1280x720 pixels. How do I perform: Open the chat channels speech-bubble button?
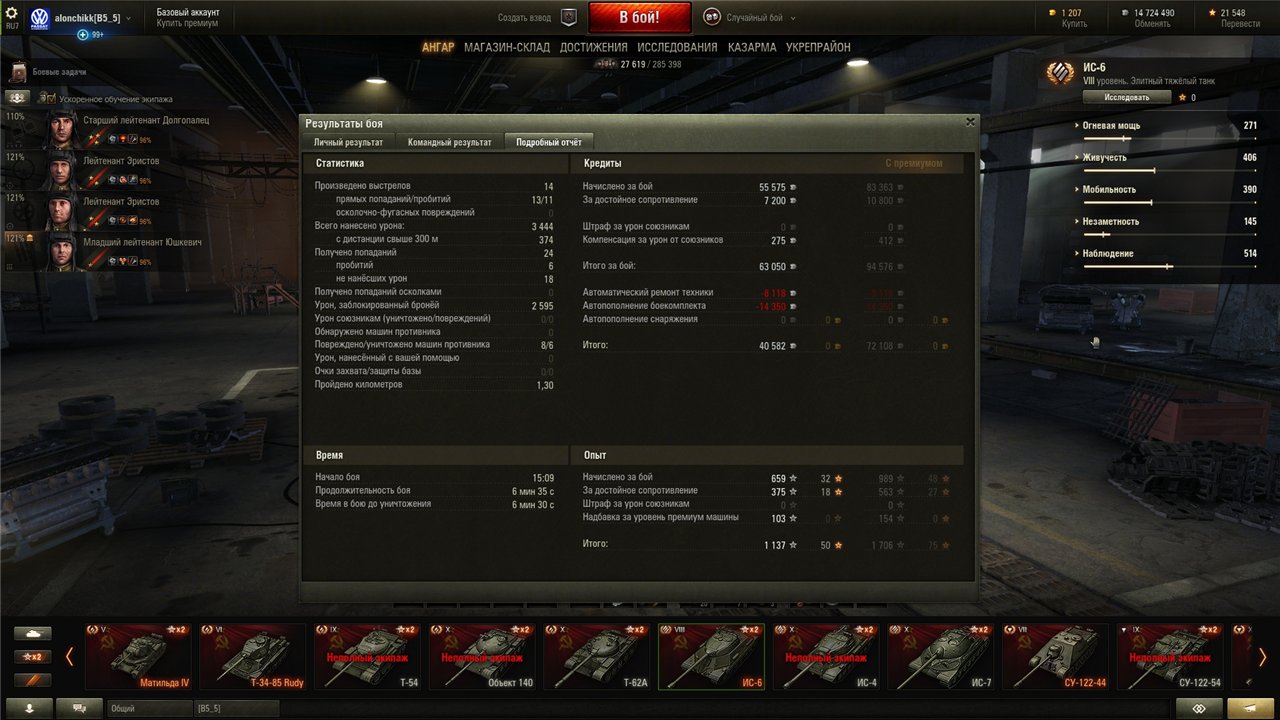point(79,708)
